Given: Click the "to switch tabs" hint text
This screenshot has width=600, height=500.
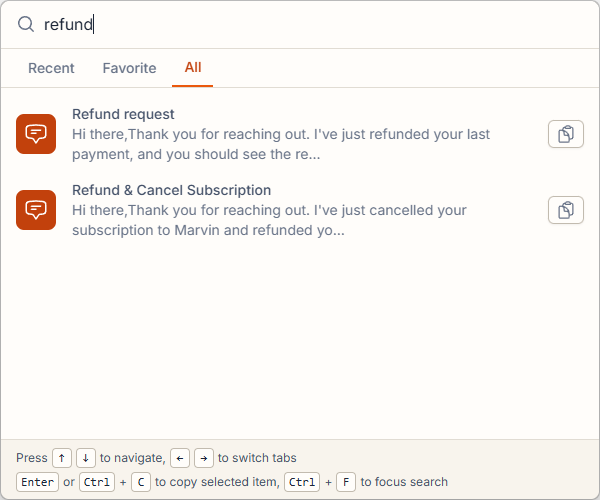Looking at the screenshot, I should tap(257, 458).
